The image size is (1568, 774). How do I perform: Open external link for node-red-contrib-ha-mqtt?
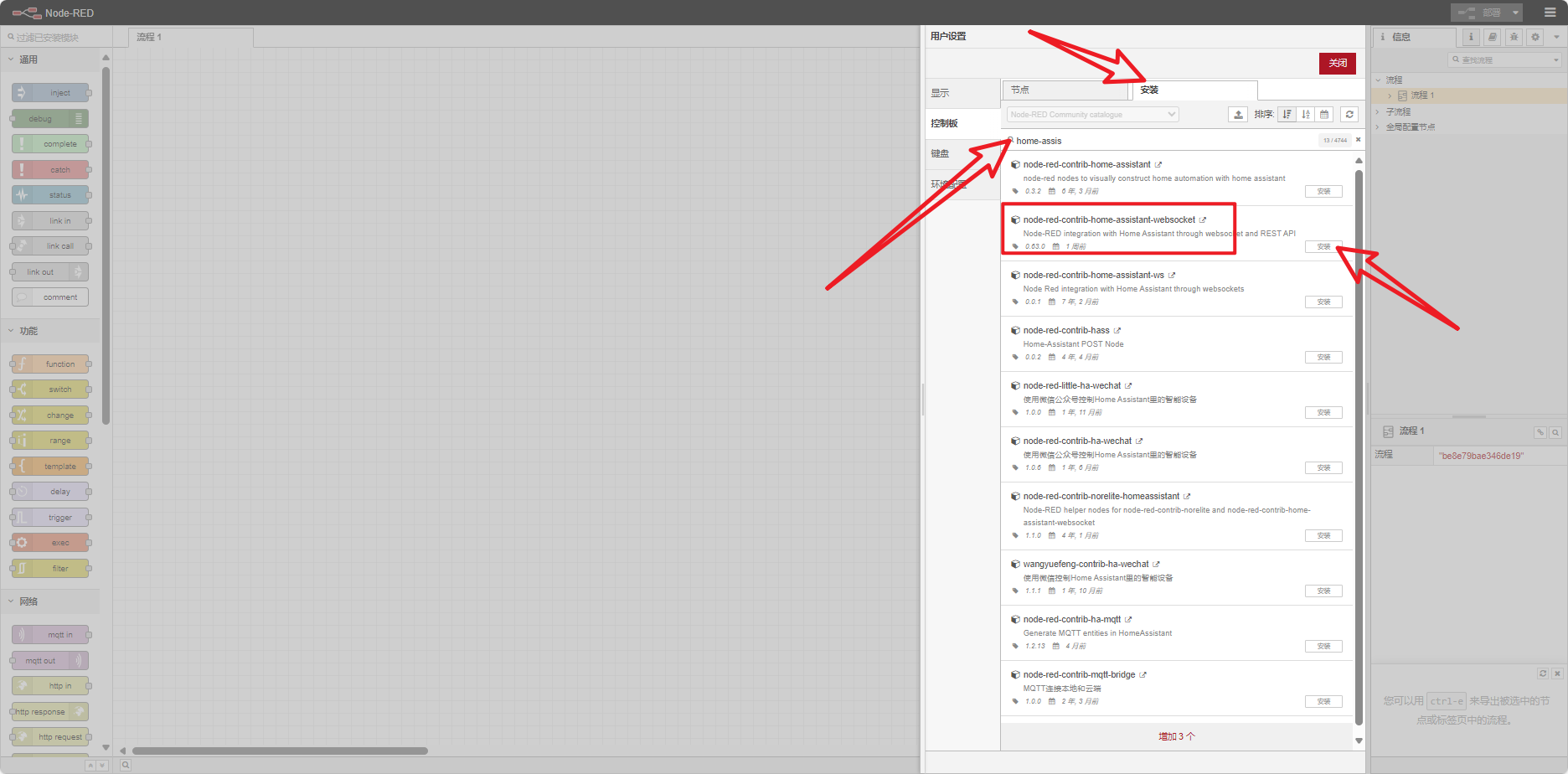point(1128,620)
